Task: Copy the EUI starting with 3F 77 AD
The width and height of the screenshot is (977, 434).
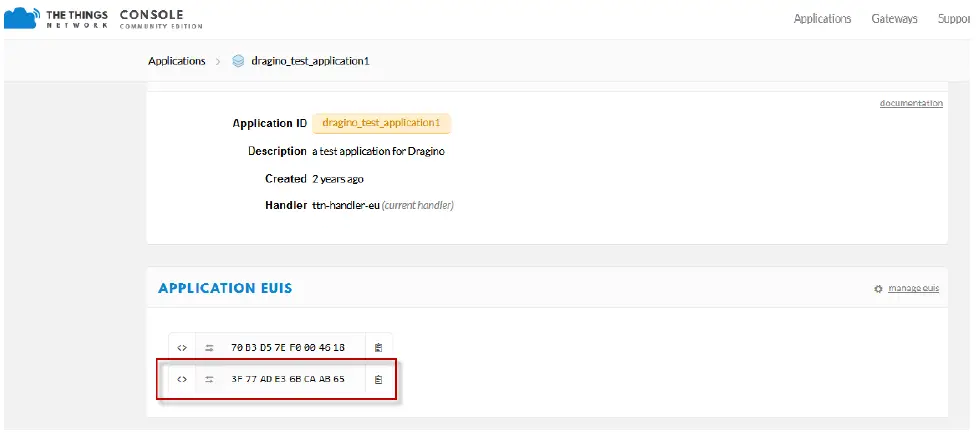Action: 378,379
